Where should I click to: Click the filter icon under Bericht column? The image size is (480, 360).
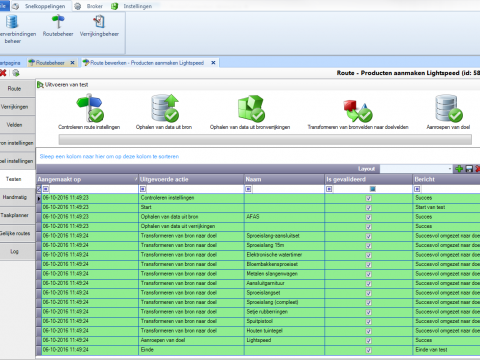[417, 189]
